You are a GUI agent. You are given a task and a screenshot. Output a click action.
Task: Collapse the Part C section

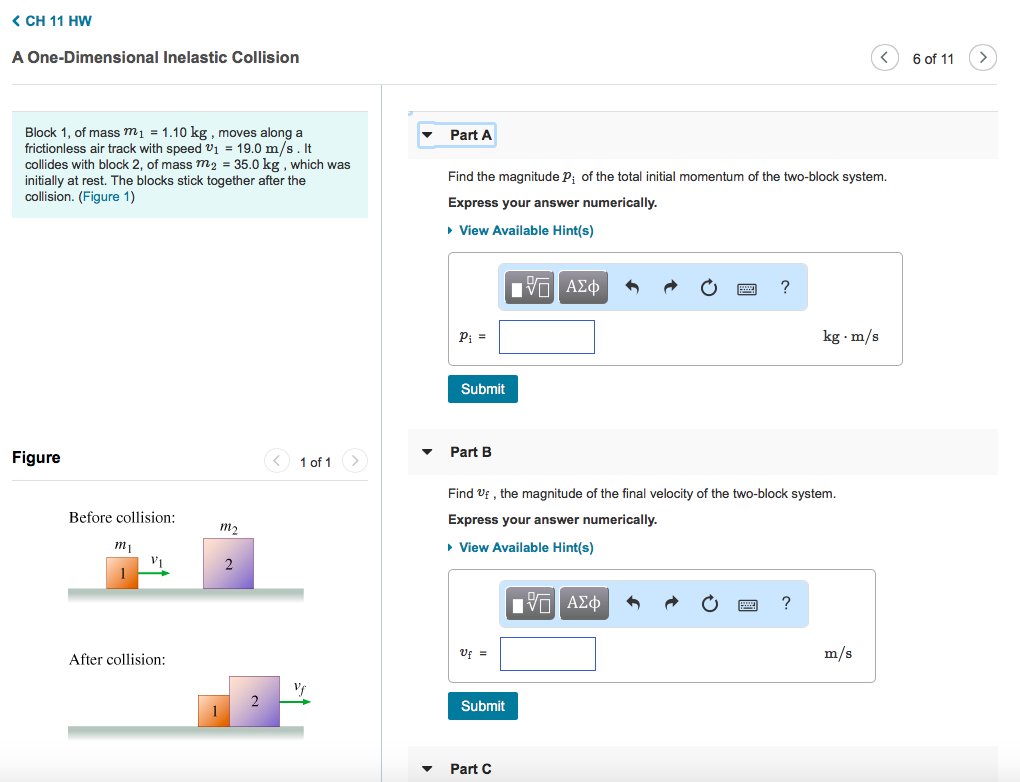coord(428,769)
